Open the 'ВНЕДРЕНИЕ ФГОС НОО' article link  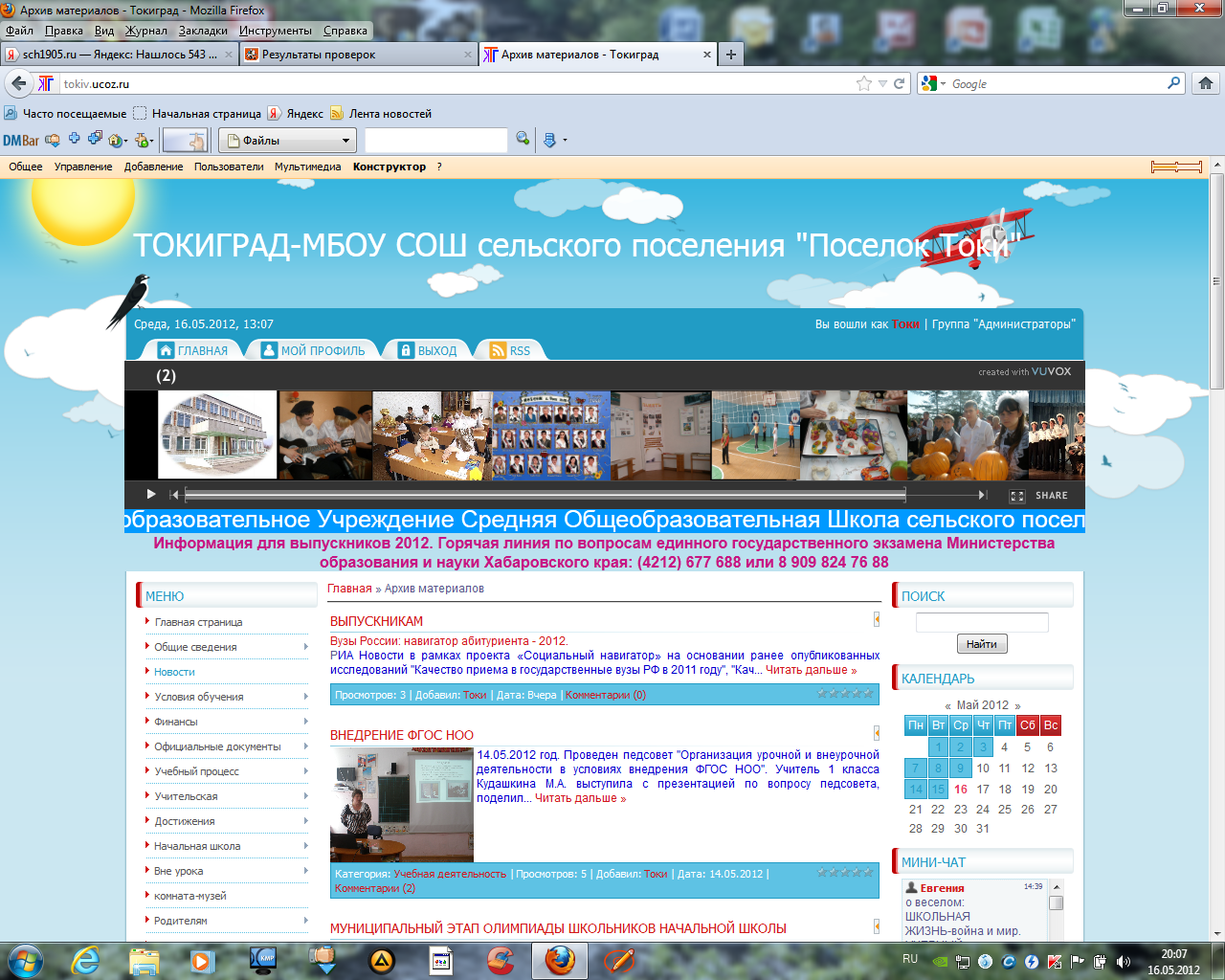402,735
